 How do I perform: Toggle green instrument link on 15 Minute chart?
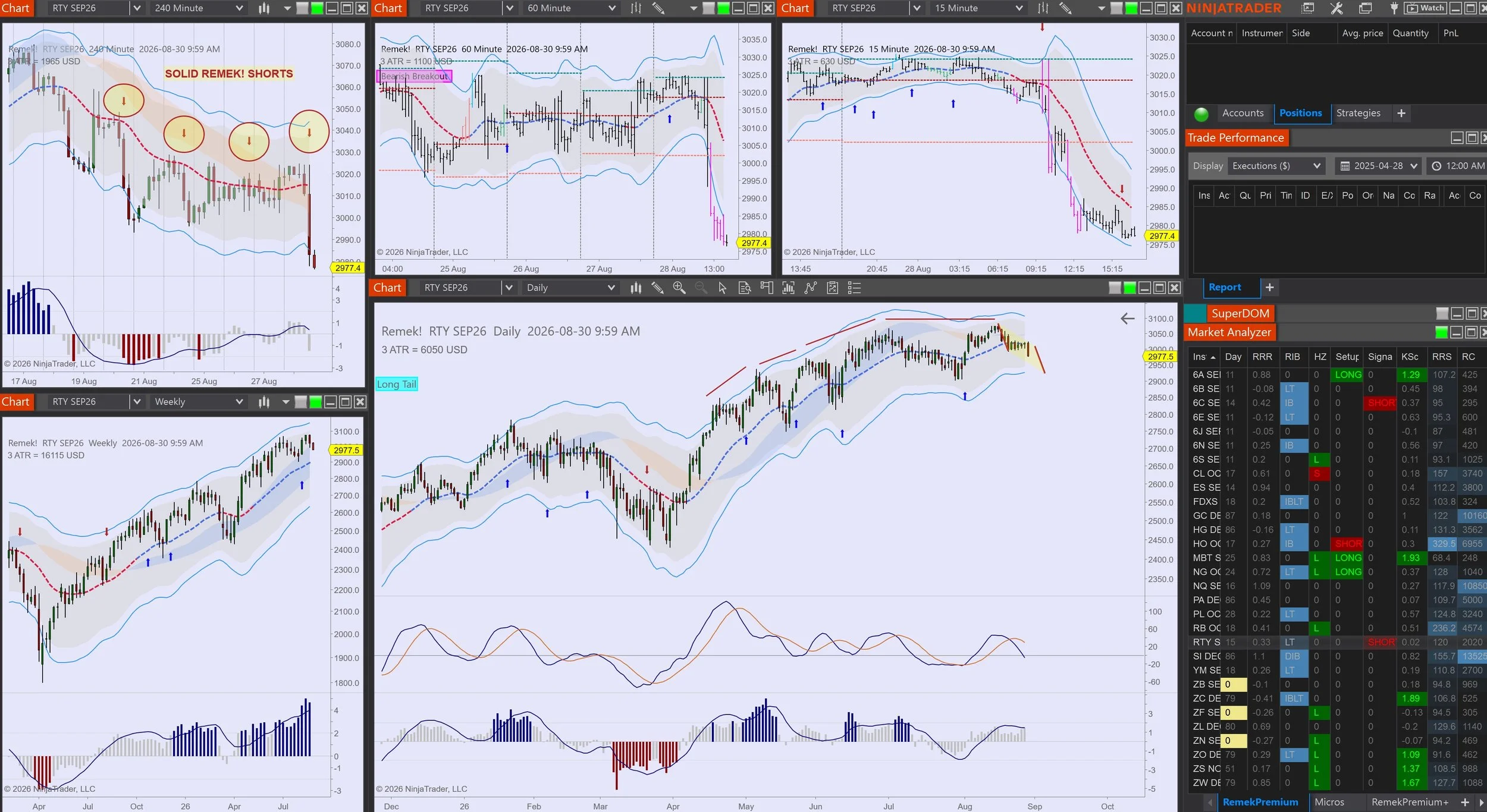tap(1131, 8)
